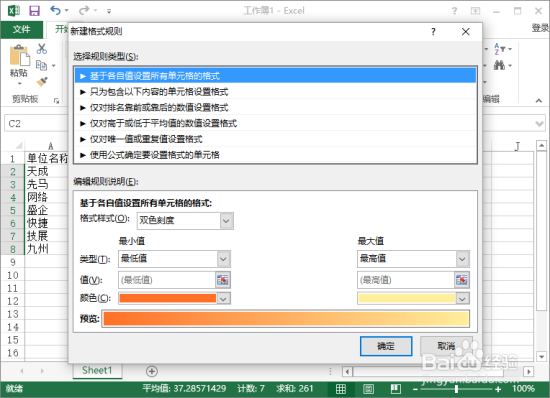This screenshot has height=398, width=550.
Task: Select rule 仅对高于或低于平均值的数值设置格式
Action: 275,123
